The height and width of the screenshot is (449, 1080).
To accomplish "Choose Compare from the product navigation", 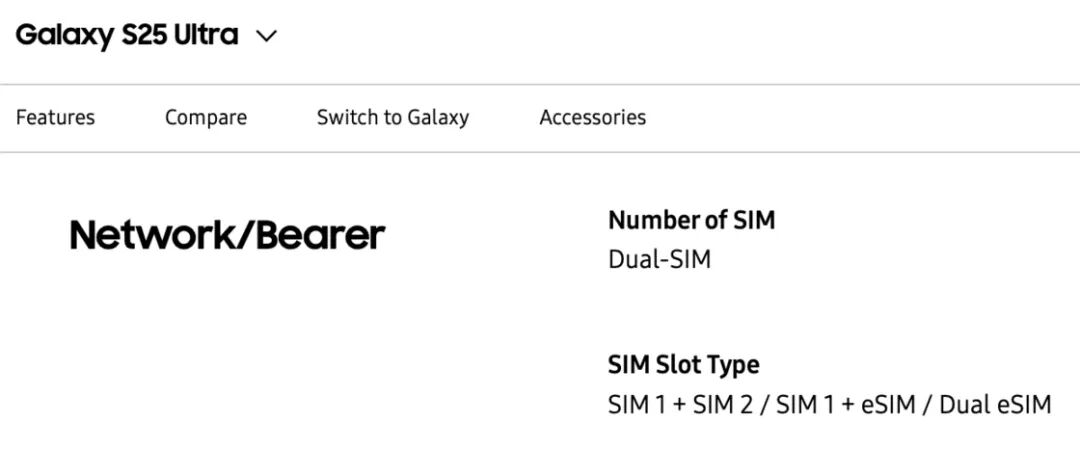I will 206,118.
